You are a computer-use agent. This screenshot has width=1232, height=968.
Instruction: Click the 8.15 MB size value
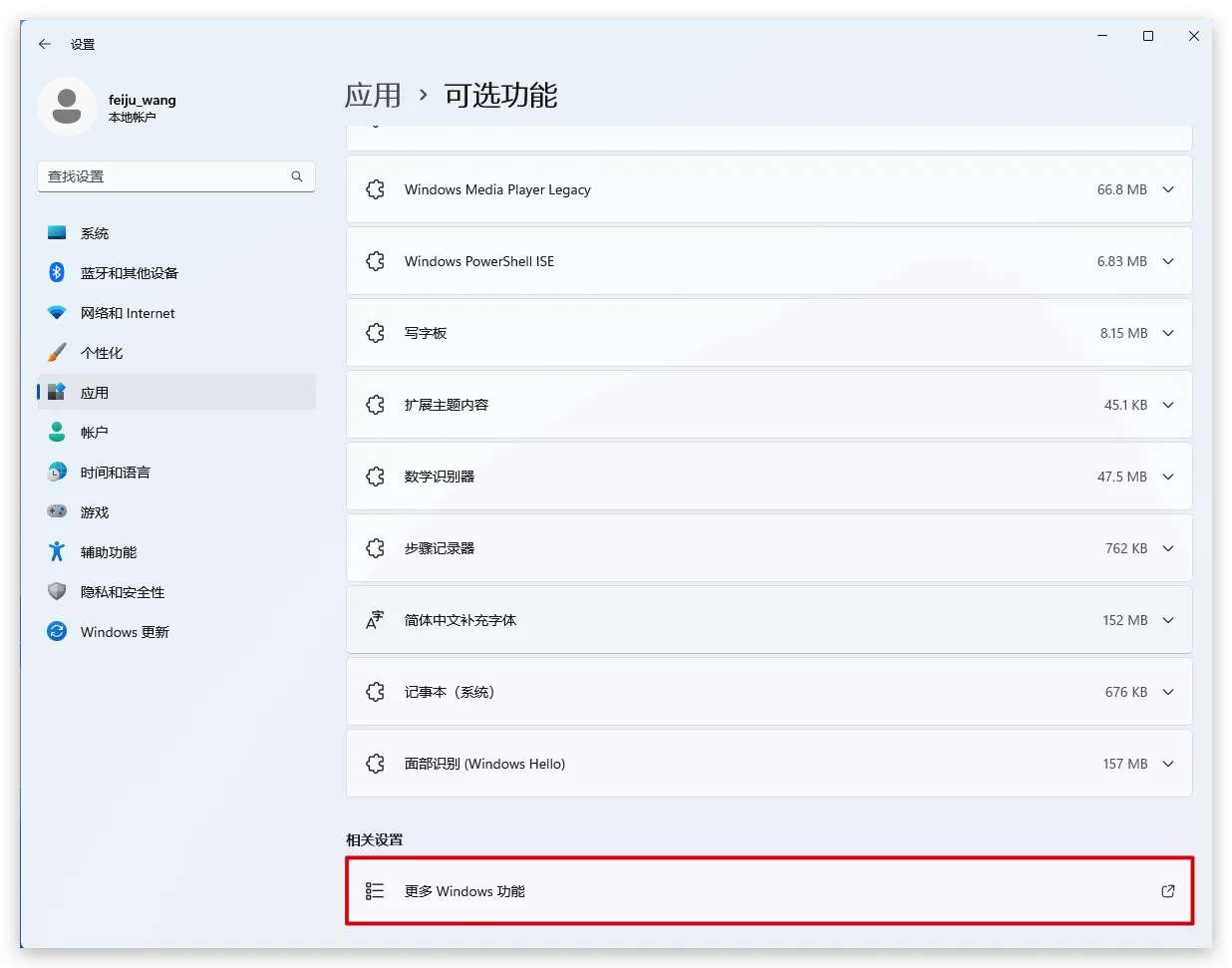(1124, 333)
